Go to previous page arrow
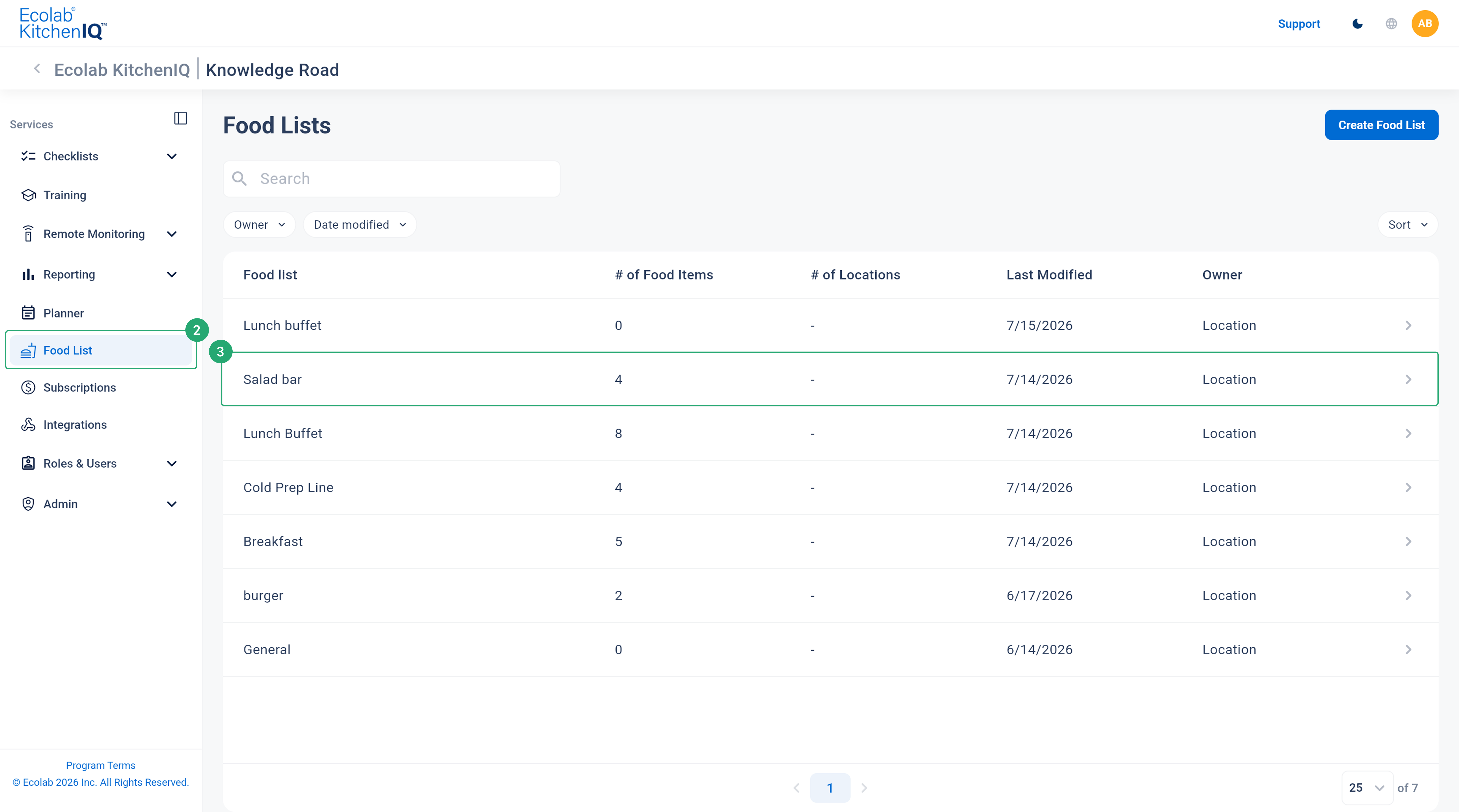The height and width of the screenshot is (812, 1459). [796, 788]
